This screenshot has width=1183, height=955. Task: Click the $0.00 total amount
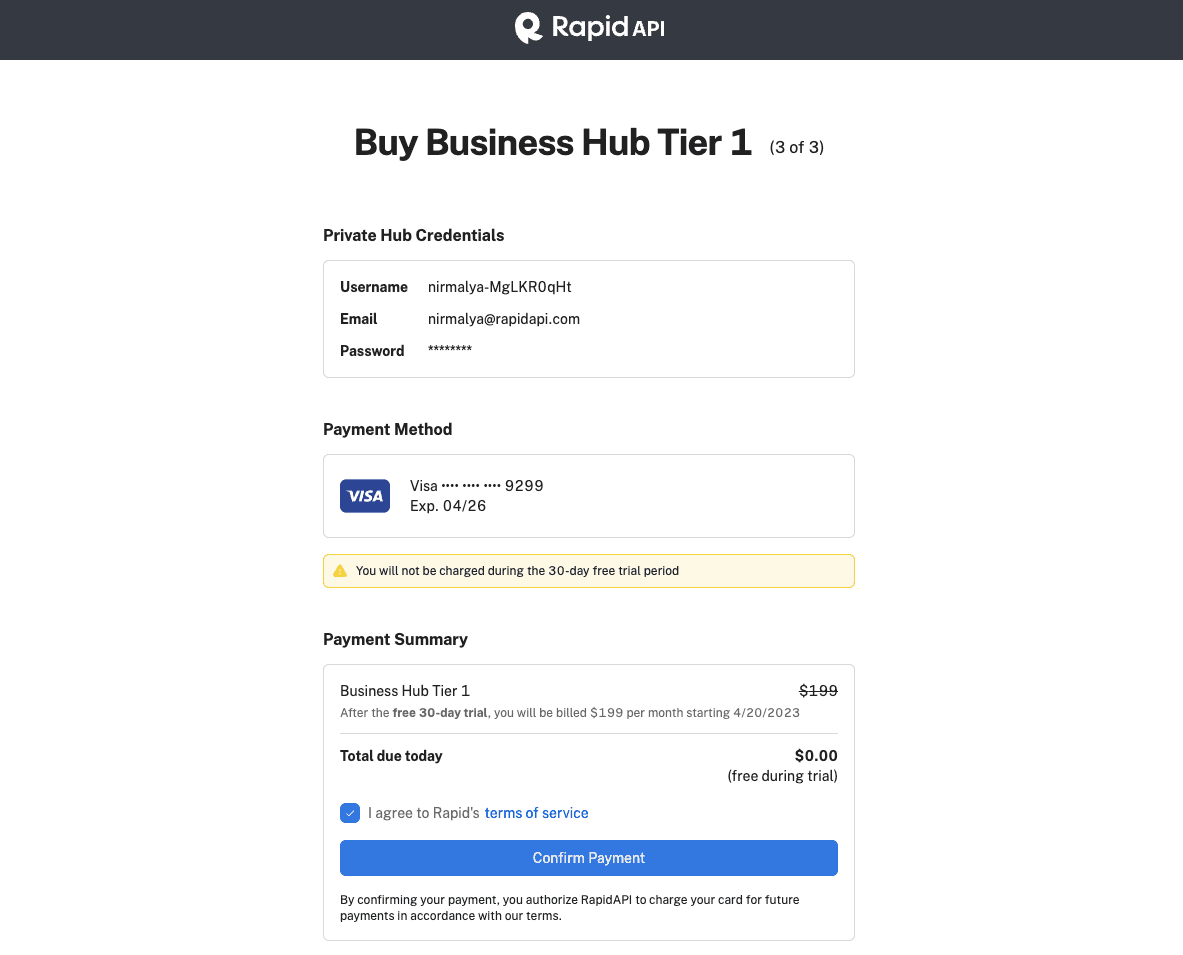(816, 756)
